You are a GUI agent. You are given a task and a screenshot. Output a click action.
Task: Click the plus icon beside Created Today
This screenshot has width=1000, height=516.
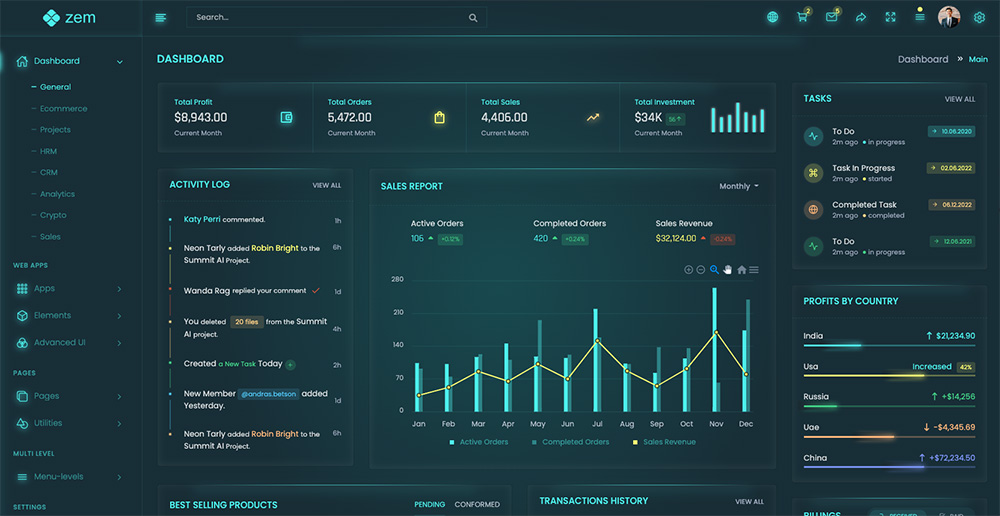[x=290, y=365]
